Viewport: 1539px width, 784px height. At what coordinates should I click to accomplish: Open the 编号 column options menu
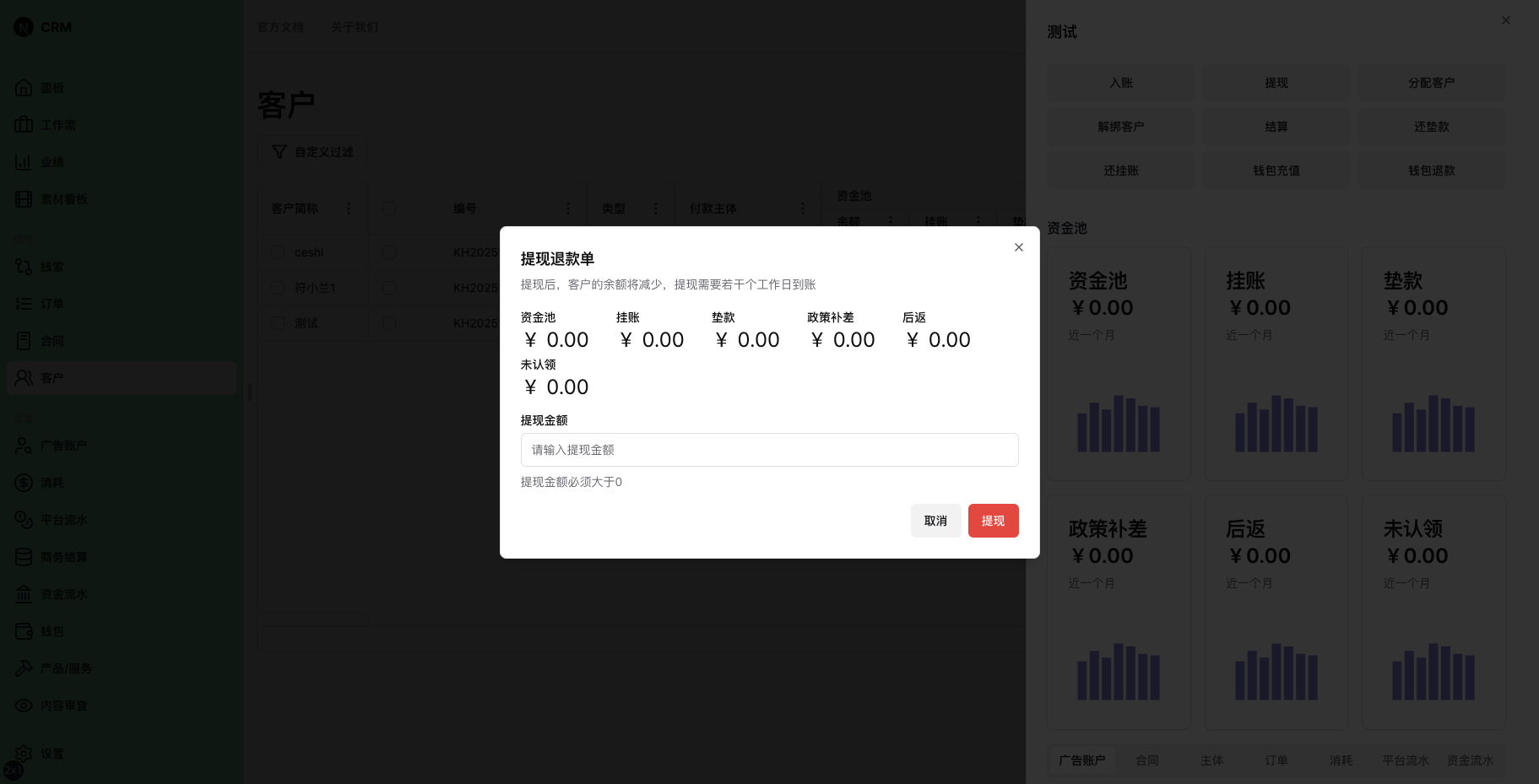(x=567, y=208)
